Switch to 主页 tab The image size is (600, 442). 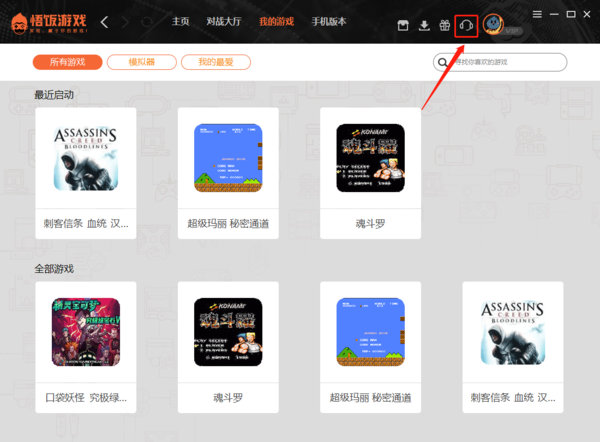point(180,21)
